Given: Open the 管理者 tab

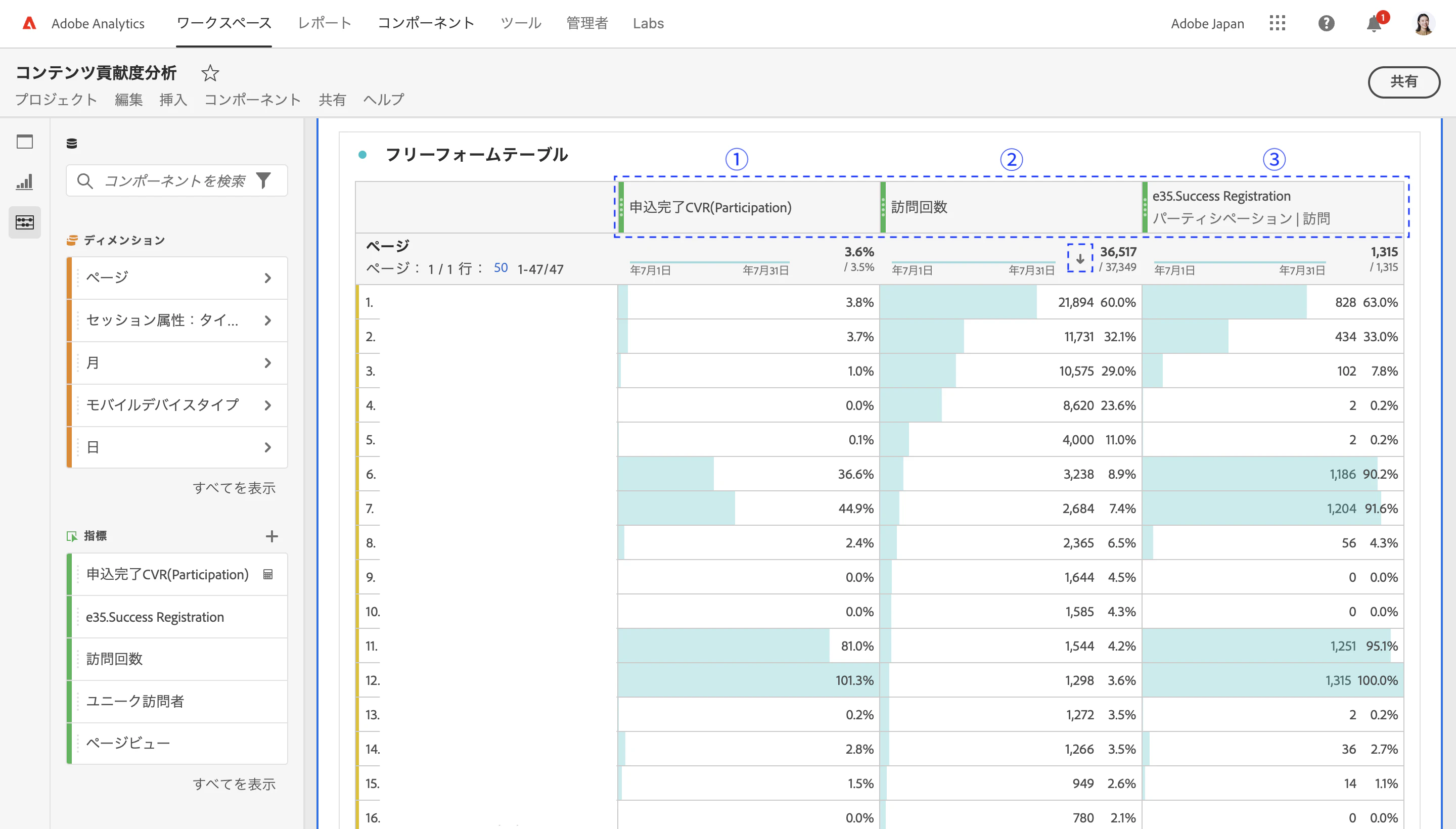Looking at the screenshot, I should tap(587, 23).
